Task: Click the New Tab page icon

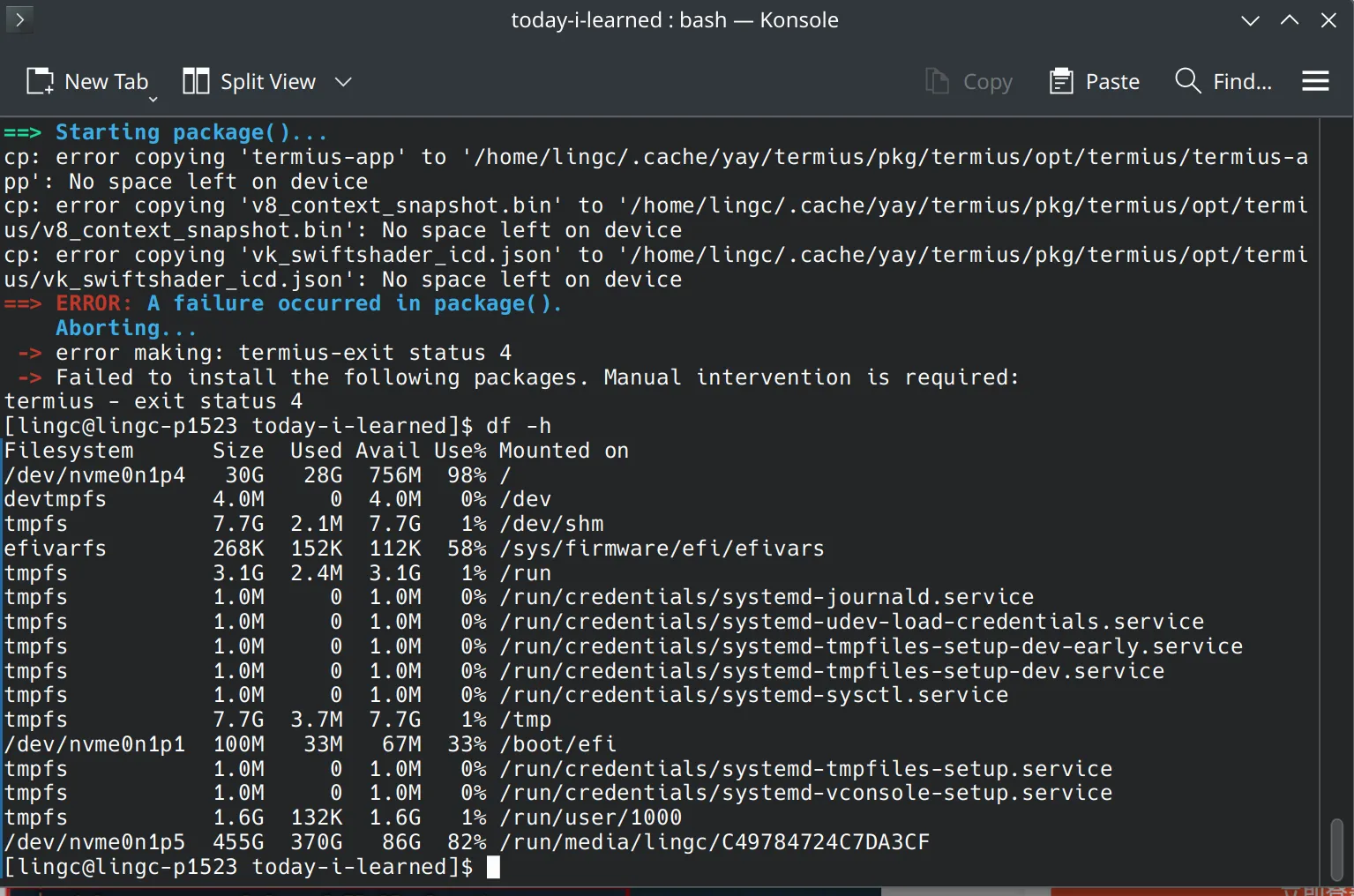Action: tap(41, 82)
